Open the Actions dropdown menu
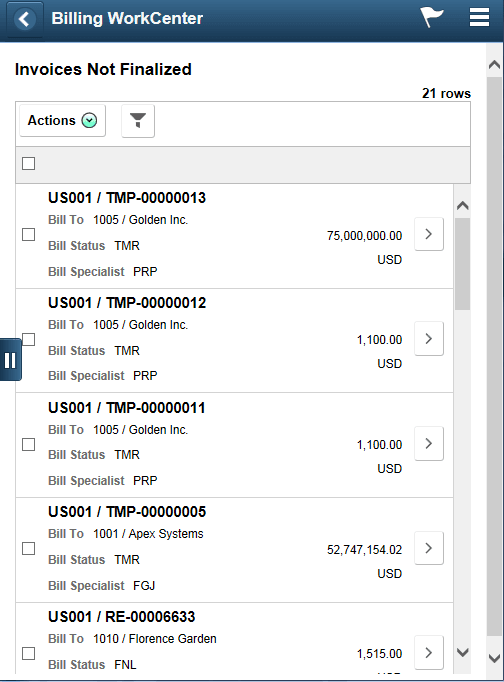The height and width of the screenshot is (682, 504). tap(63, 120)
